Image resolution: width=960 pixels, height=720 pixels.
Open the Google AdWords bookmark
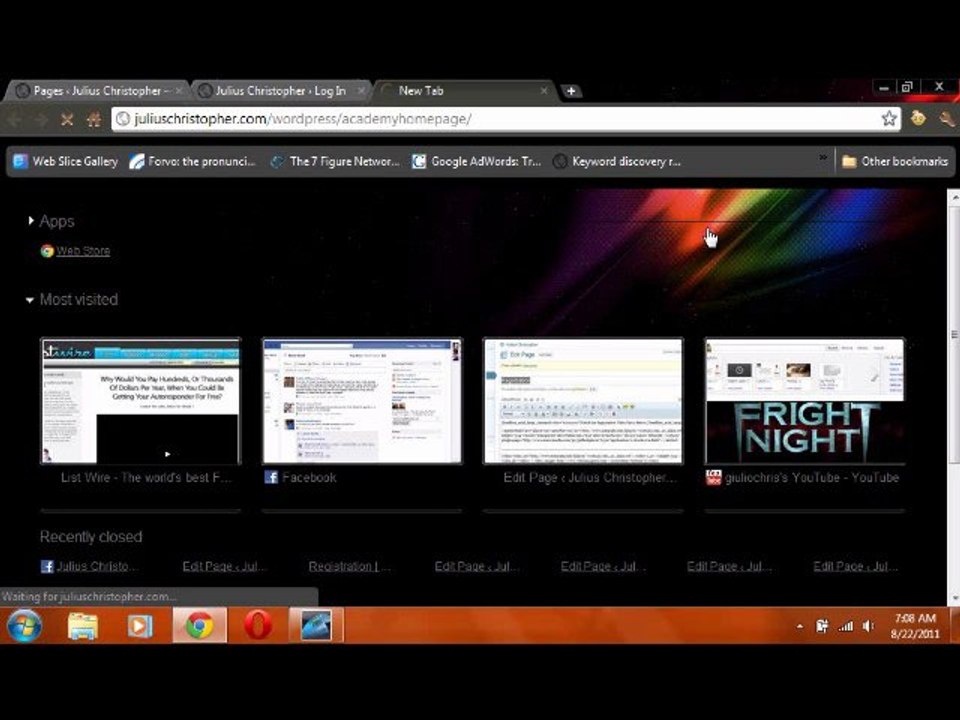pyautogui.click(x=476, y=162)
